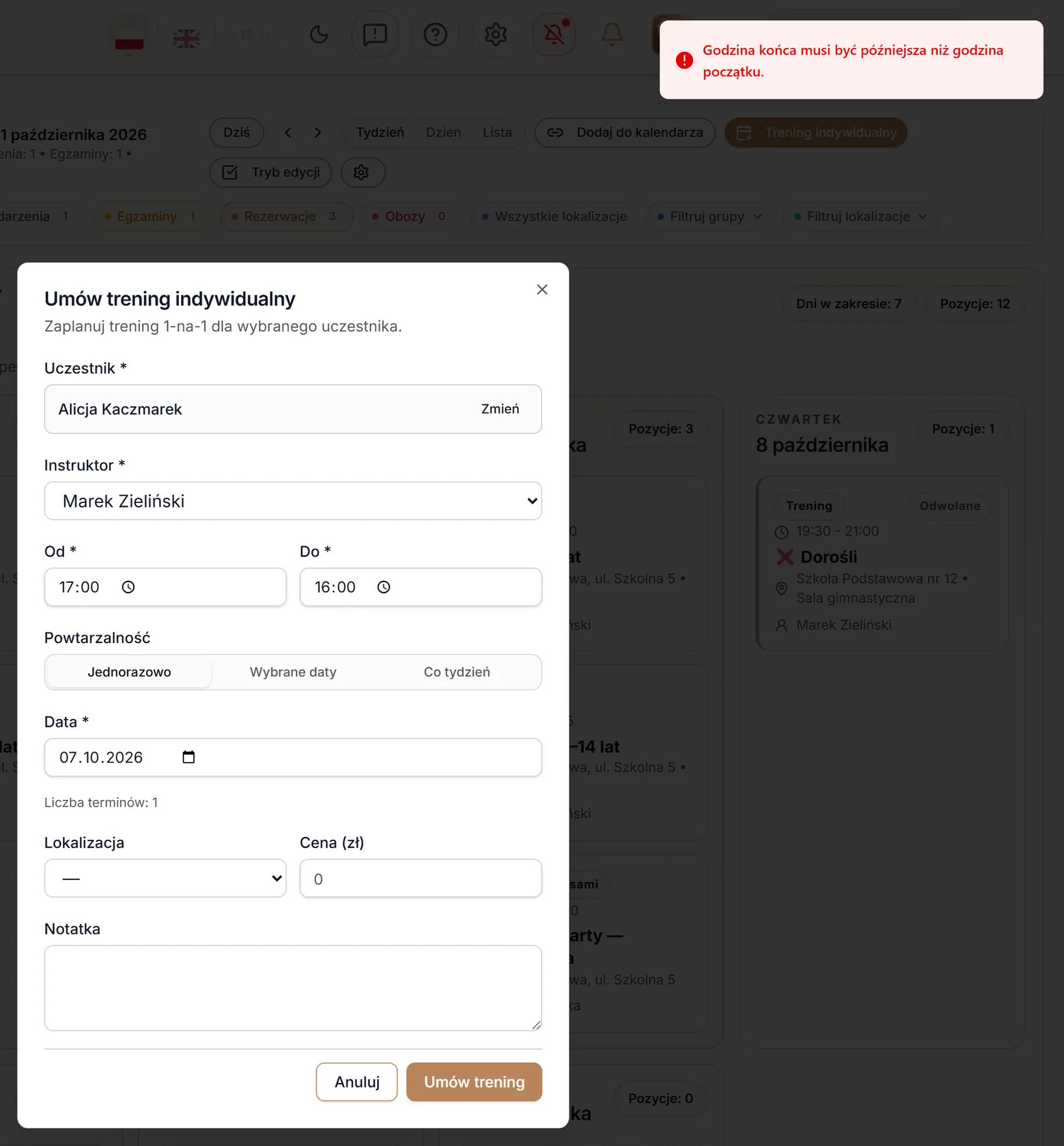Open calendar settings gear button
The height and width of the screenshot is (1146, 1064).
[362, 173]
